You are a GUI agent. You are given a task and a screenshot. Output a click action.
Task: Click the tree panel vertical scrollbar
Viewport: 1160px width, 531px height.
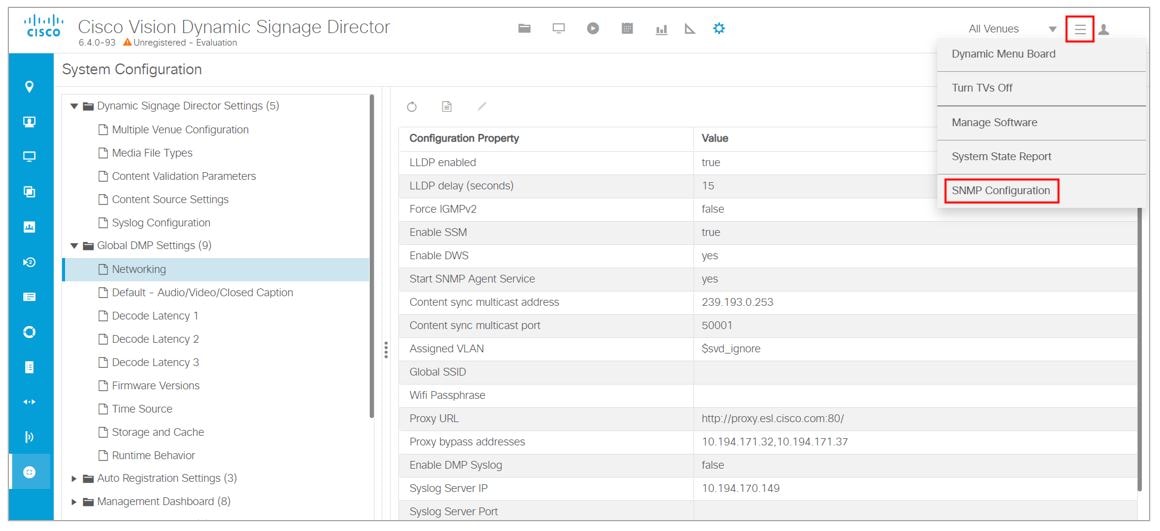click(372, 256)
